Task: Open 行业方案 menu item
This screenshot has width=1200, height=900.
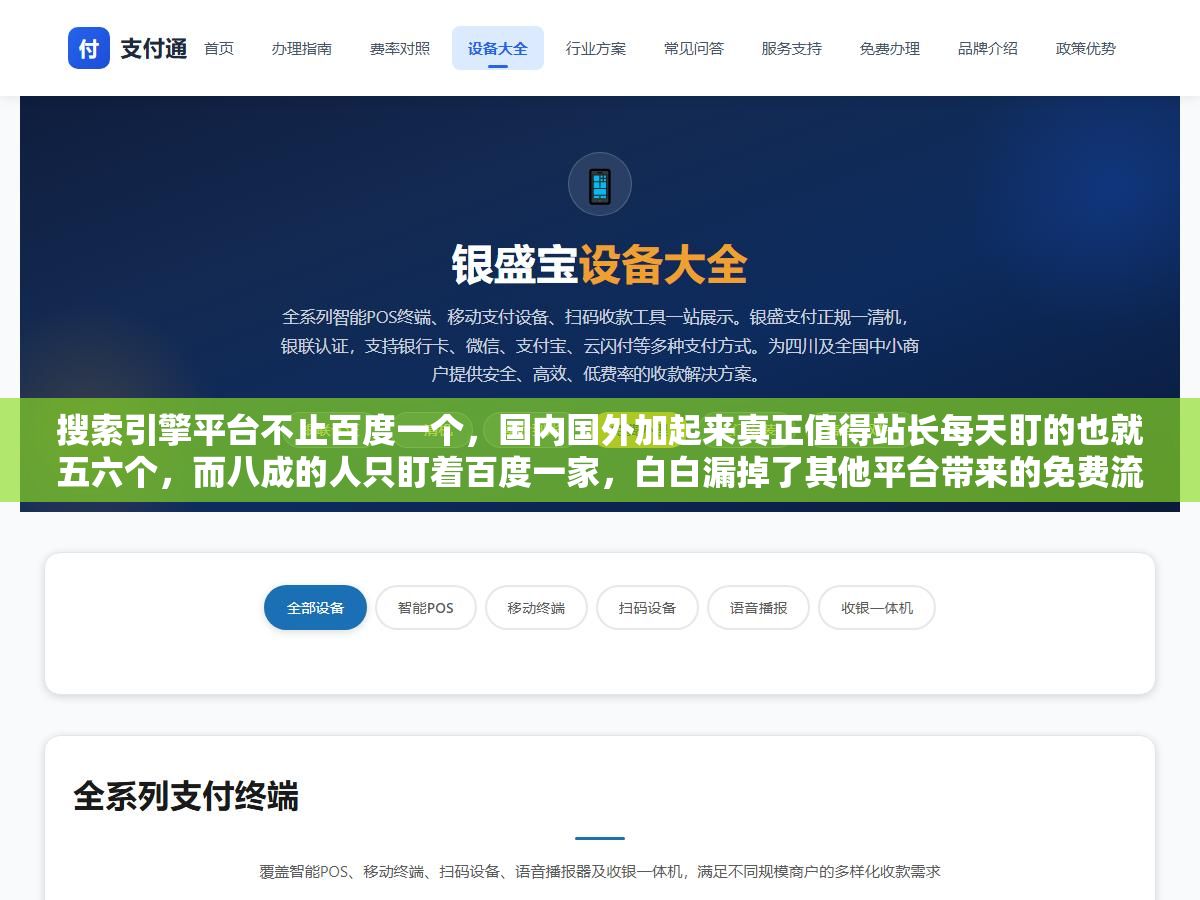Action: click(596, 48)
